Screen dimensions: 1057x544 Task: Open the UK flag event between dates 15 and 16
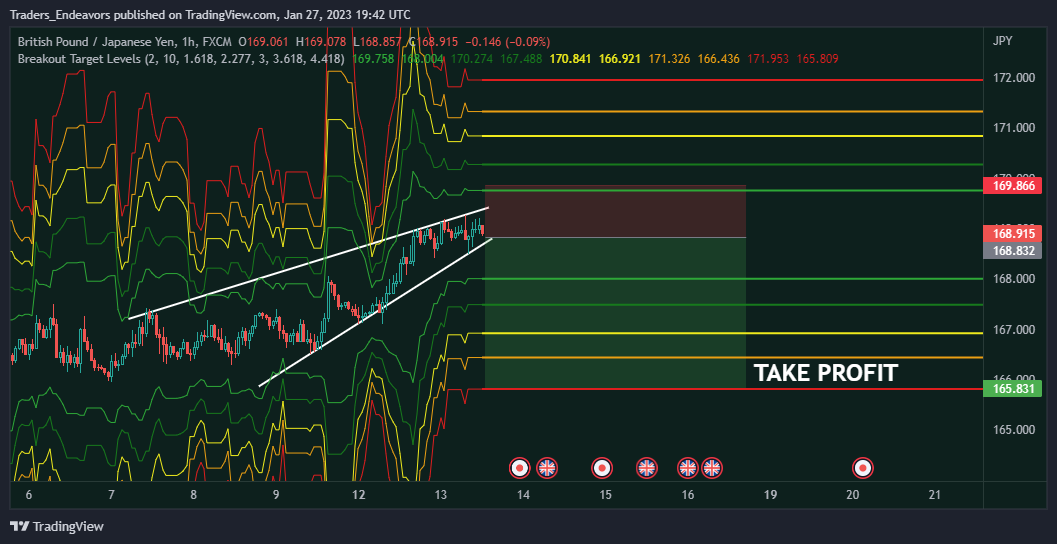point(646,467)
